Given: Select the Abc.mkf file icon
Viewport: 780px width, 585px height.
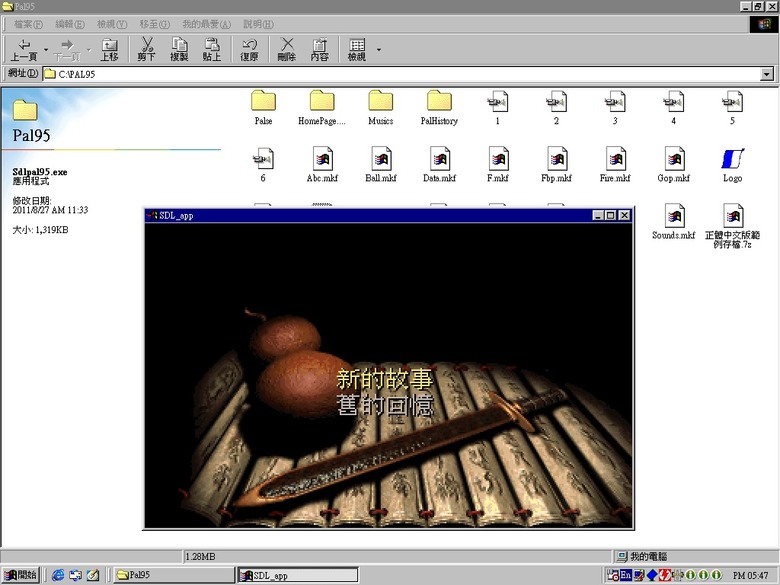Looking at the screenshot, I should [x=322, y=158].
